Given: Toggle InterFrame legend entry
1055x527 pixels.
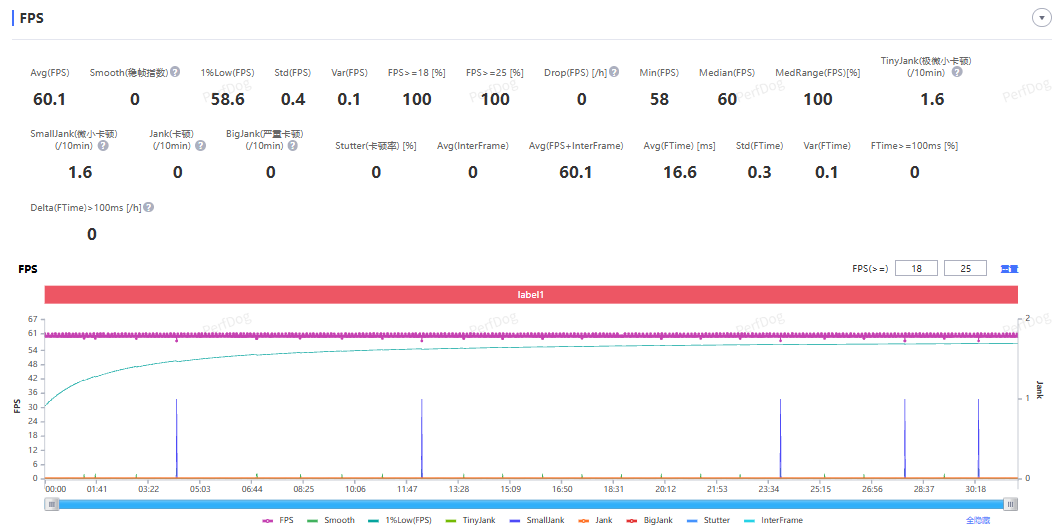Looking at the screenshot, I should tap(773, 520).
